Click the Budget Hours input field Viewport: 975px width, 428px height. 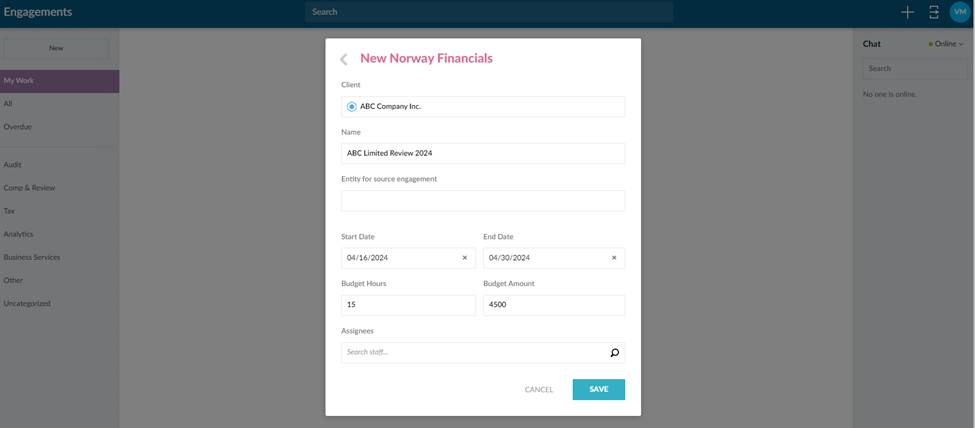point(408,305)
